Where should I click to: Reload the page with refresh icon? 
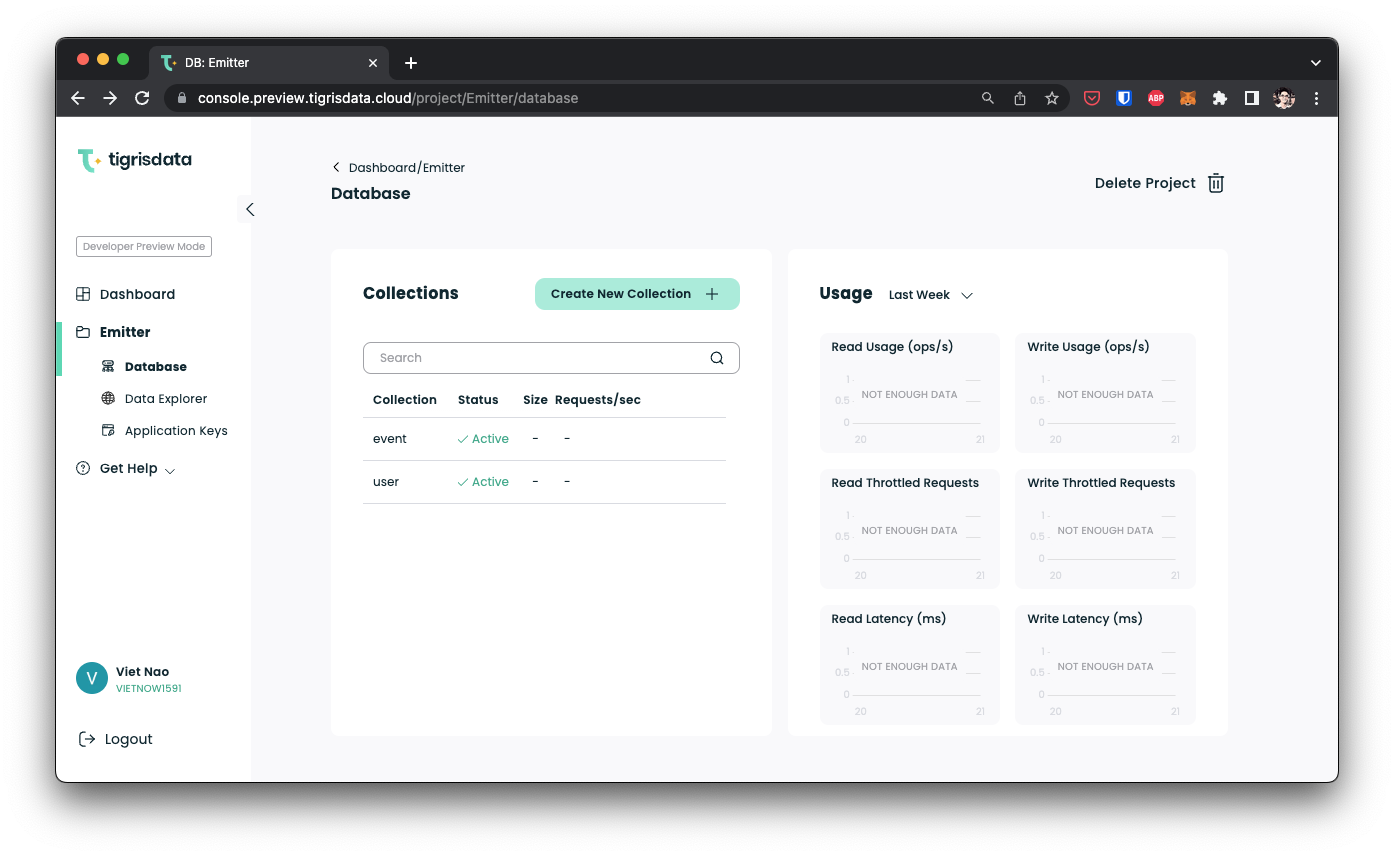pyautogui.click(x=142, y=98)
